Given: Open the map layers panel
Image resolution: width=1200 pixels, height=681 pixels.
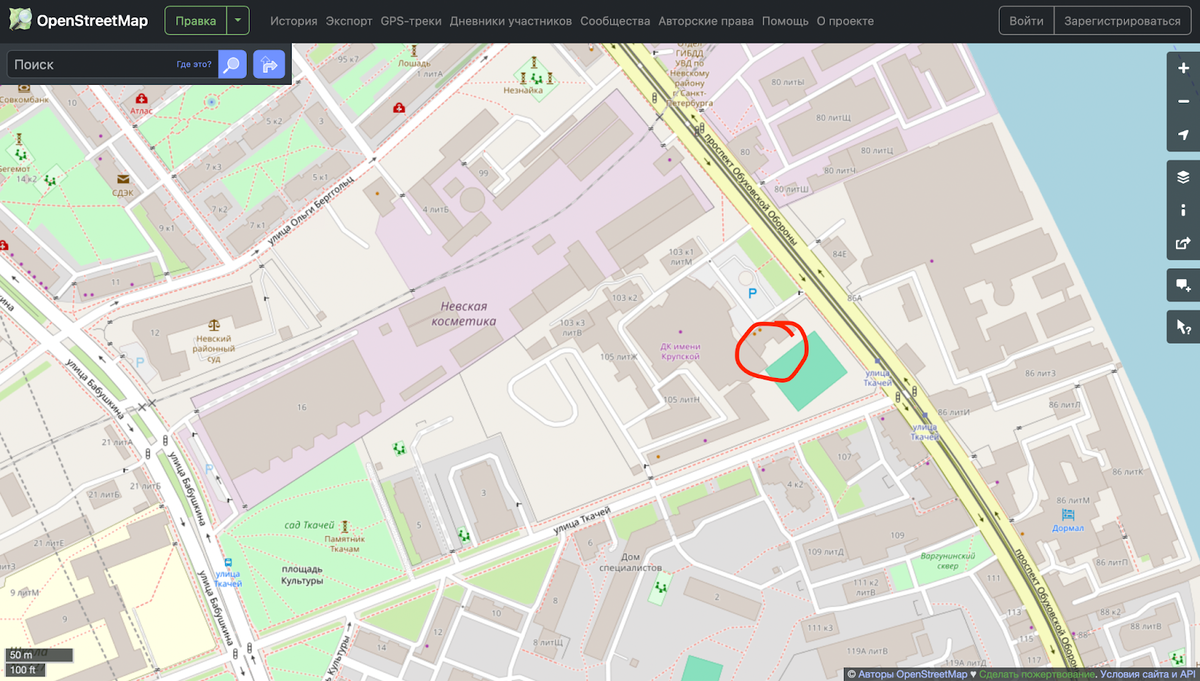Looking at the screenshot, I should pyautogui.click(x=1184, y=177).
